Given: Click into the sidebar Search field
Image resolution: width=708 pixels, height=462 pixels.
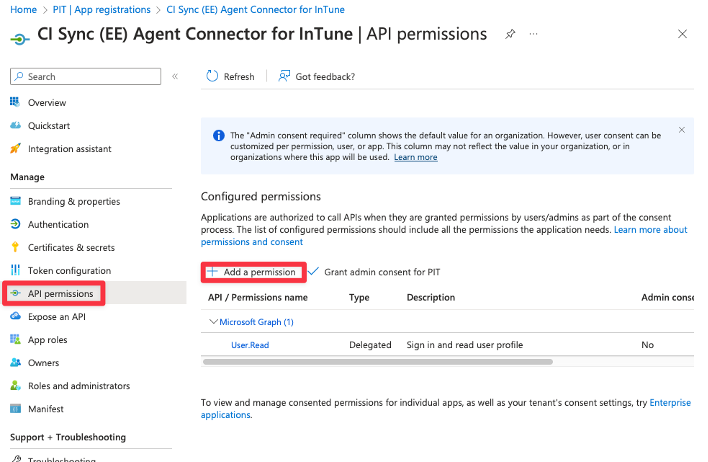Looking at the screenshot, I should pos(85,76).
